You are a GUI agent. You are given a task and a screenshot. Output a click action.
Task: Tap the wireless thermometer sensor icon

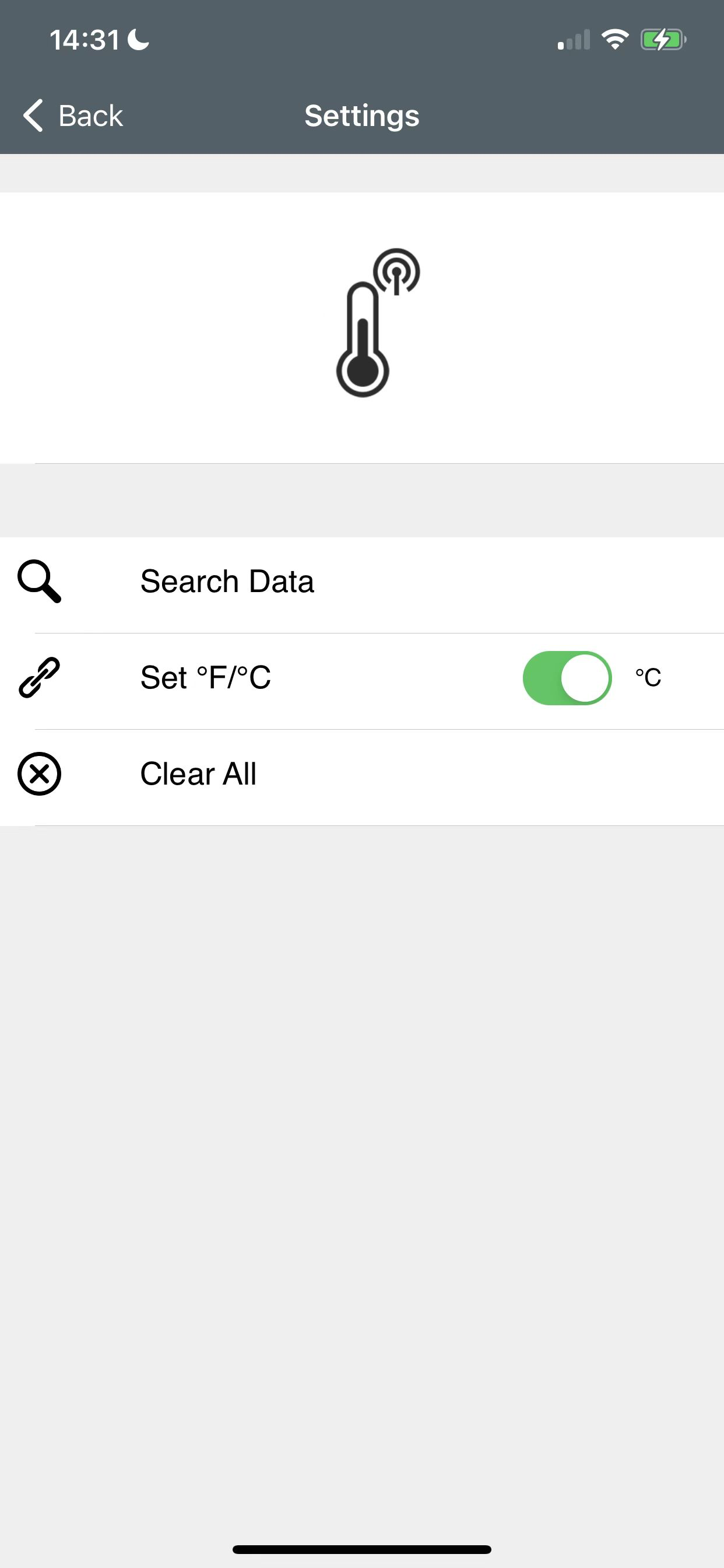(x=377, y=323)
